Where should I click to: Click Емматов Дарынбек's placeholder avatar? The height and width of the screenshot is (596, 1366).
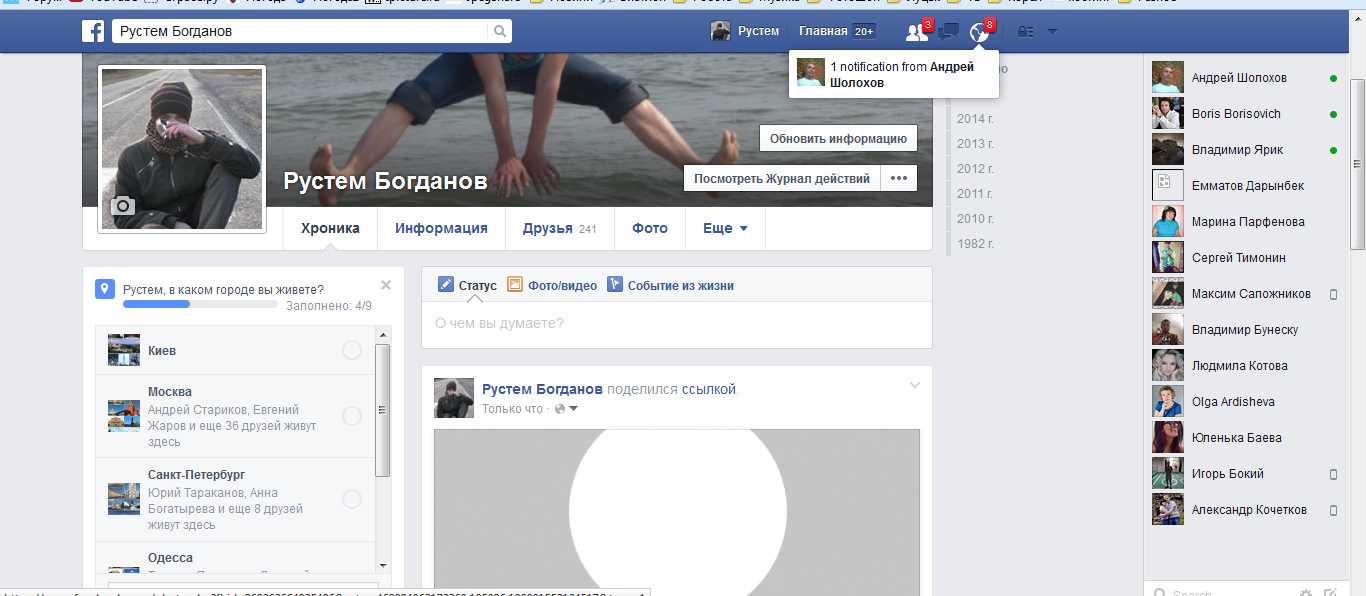pos(1168,186)
